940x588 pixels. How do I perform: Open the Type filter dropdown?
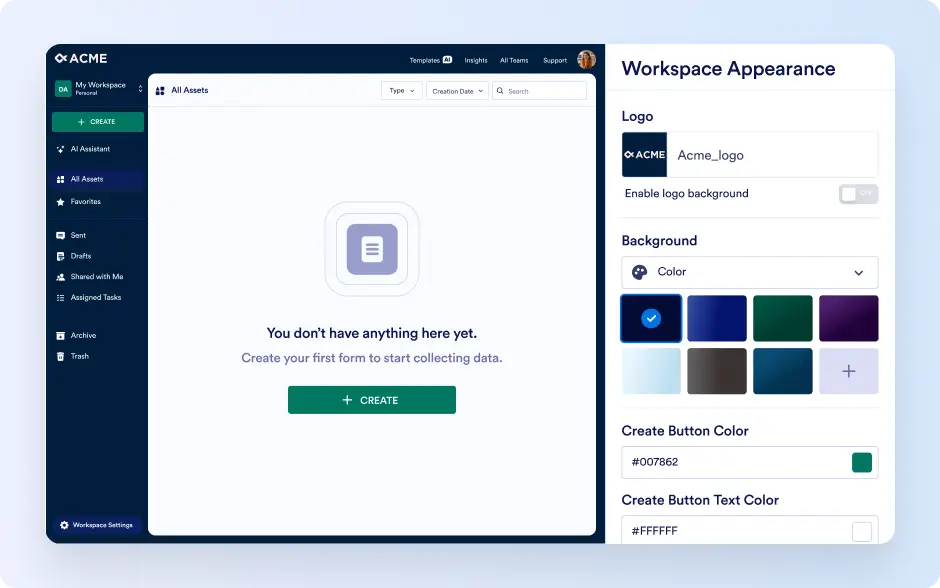(x=402, y=91)
